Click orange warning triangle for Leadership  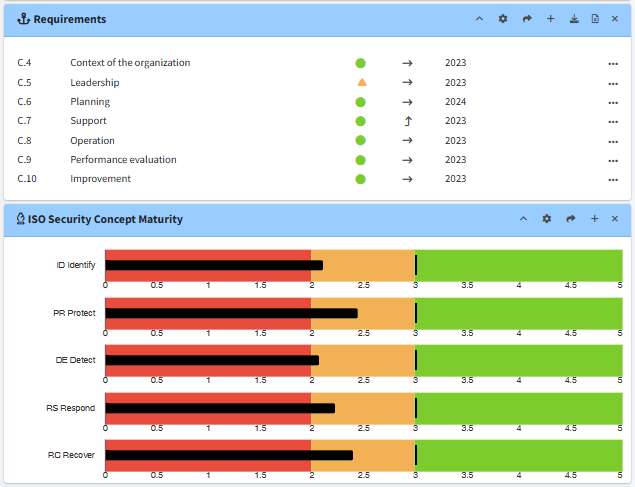point(361,82)
